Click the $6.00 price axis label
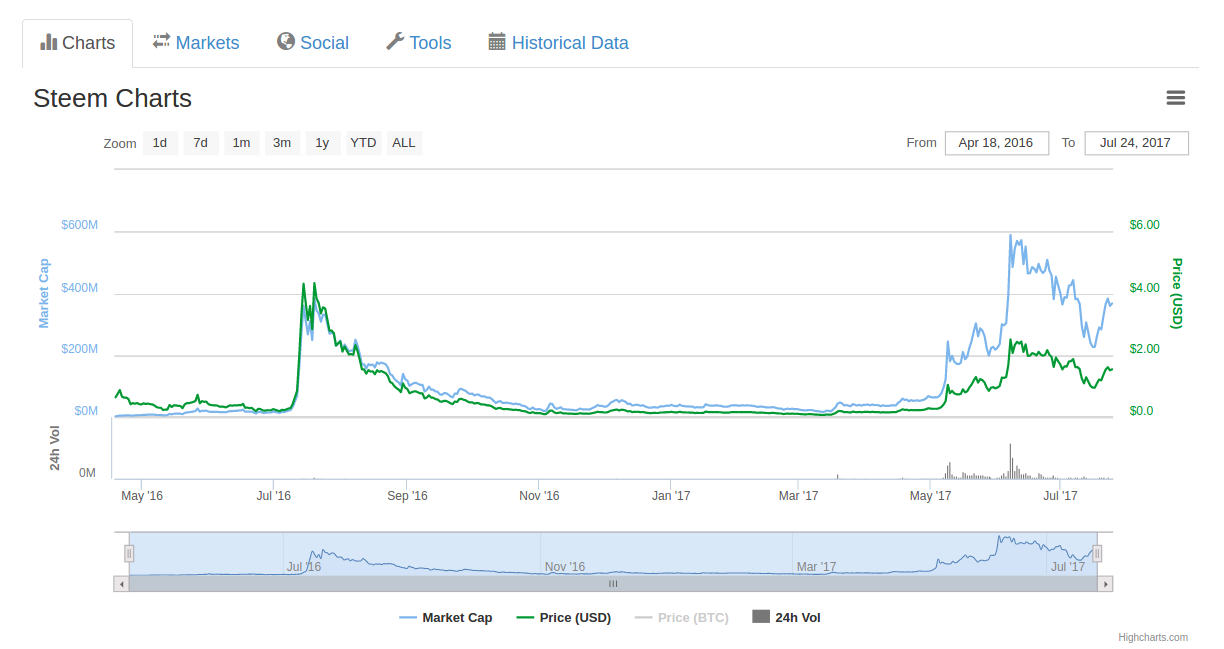The width and height of the screenshot is (1224, 649). [x=1145, y=225]
